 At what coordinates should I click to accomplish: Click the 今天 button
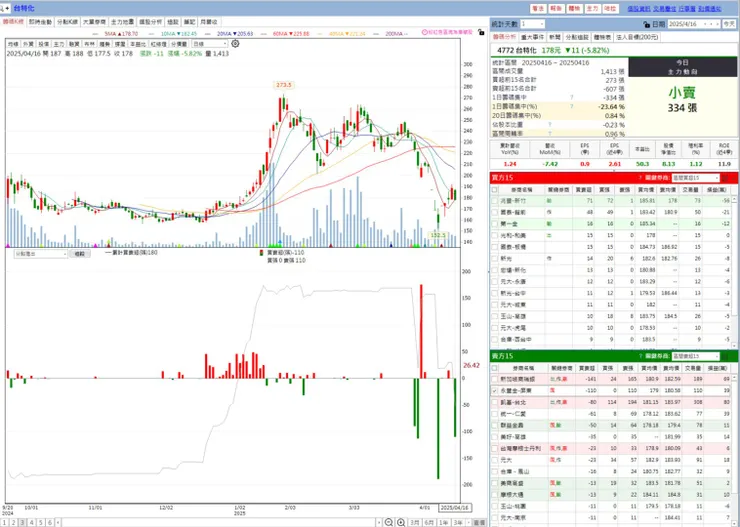pyautogui.click(x=729, y=24)
